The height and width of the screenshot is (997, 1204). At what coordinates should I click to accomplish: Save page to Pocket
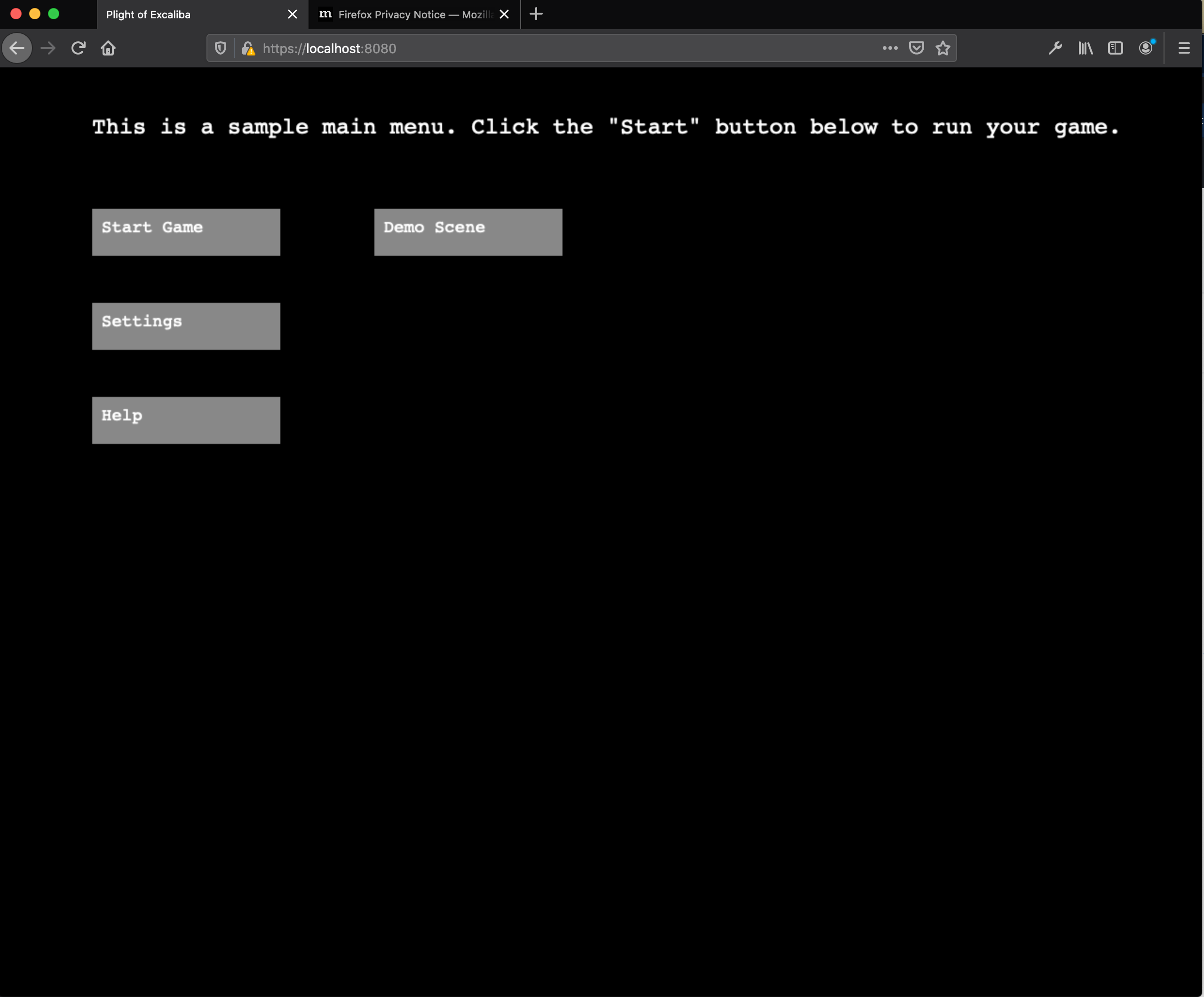pyautogui.click(x=916, y=48)
